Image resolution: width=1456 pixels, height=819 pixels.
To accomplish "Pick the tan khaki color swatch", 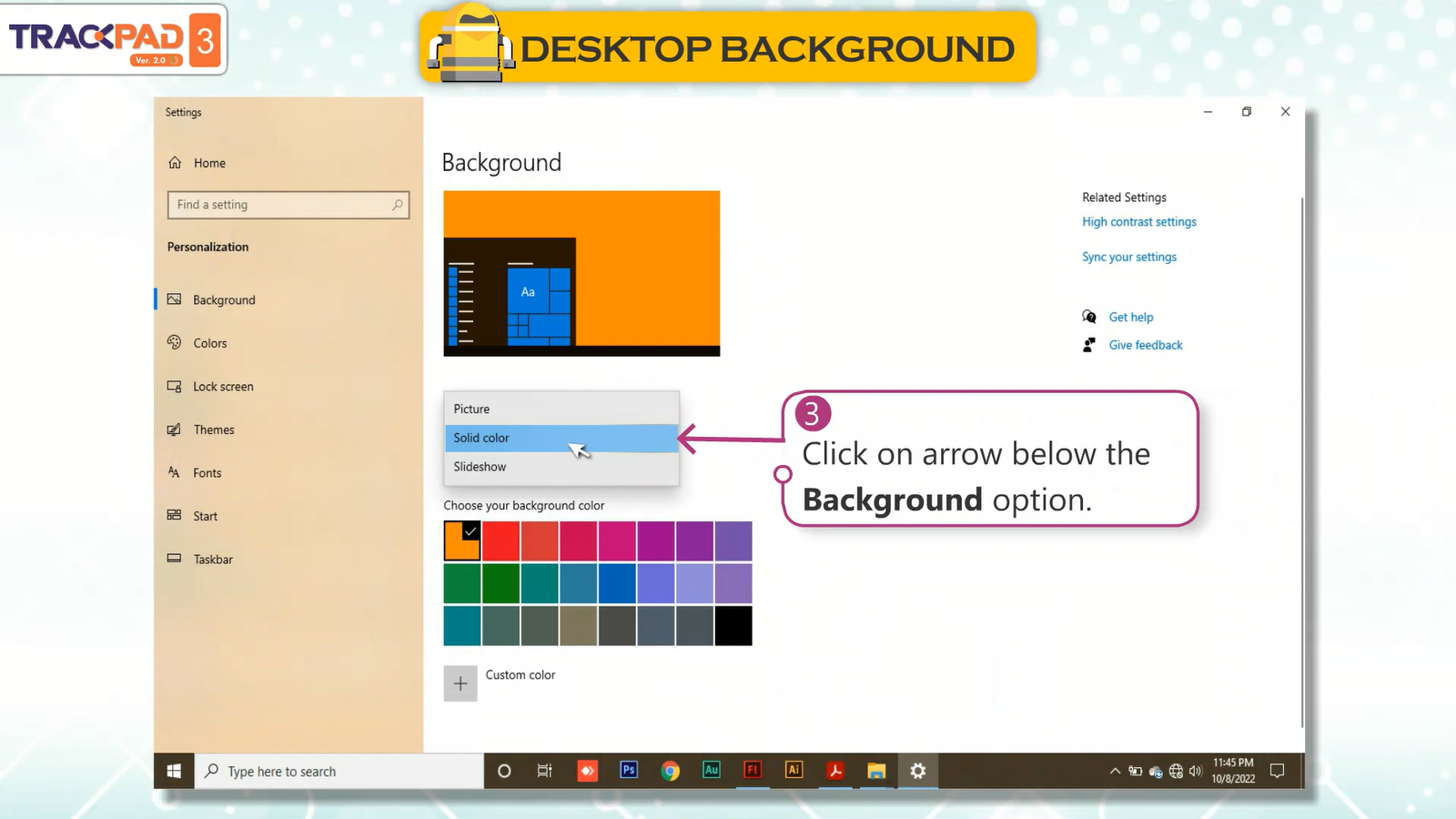I will (579, 626).
